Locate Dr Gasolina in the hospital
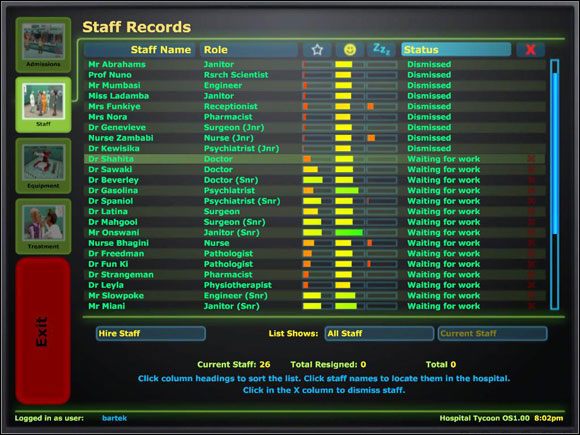This screenshot has height=435, width=580. click(113, 190)
